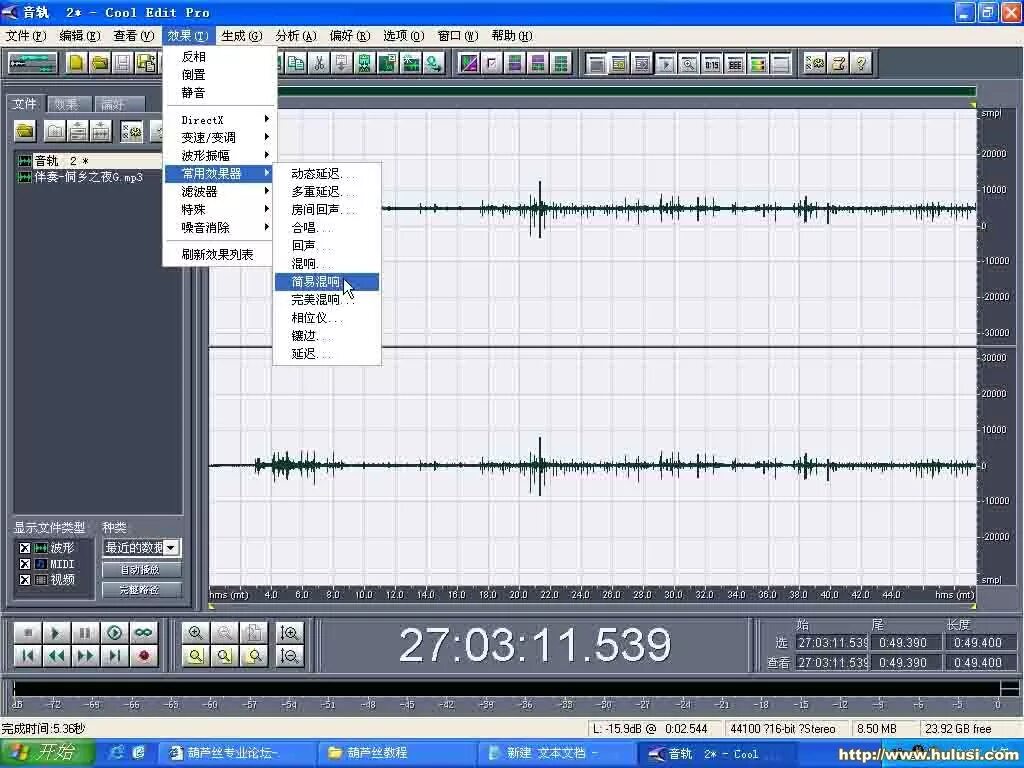Uncheck the 波形 file type checkbox
Screen dimensions: 1024x768
(x=25, y=548)
